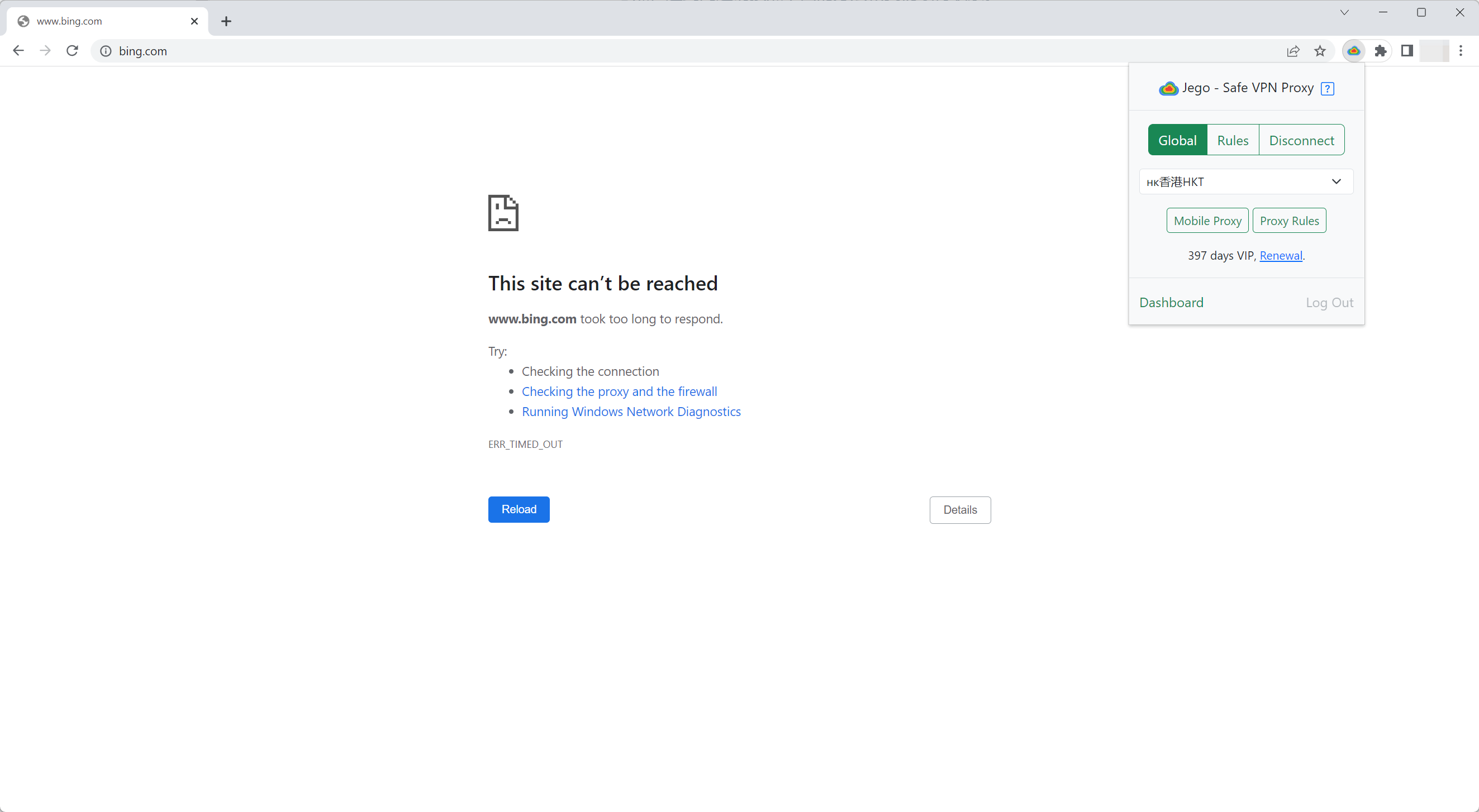1479x812 pixels.
Task: Share this page icon
Action: point(1293,51)
